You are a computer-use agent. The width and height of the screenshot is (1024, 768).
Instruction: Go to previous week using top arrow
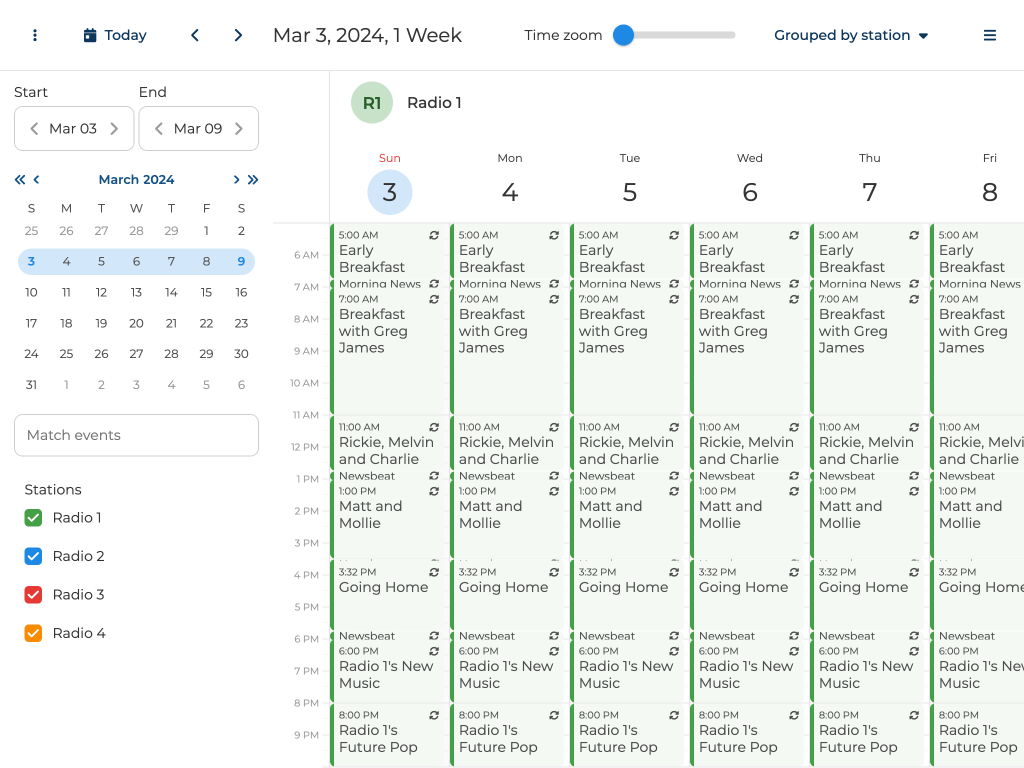195,35
